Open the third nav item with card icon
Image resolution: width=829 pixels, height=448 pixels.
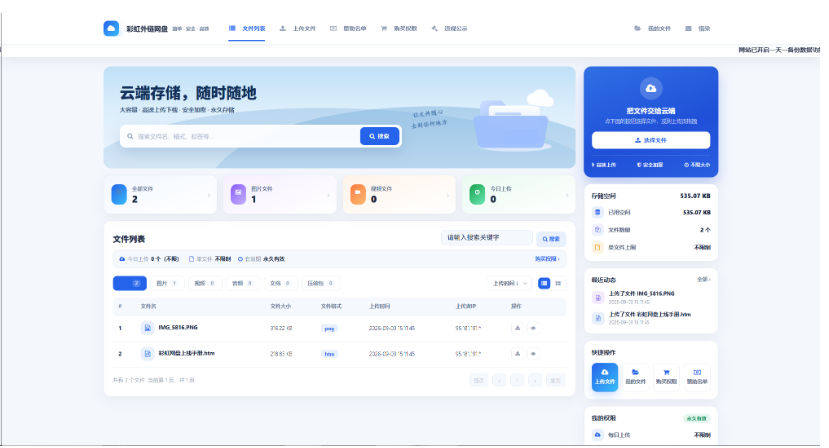348,29
